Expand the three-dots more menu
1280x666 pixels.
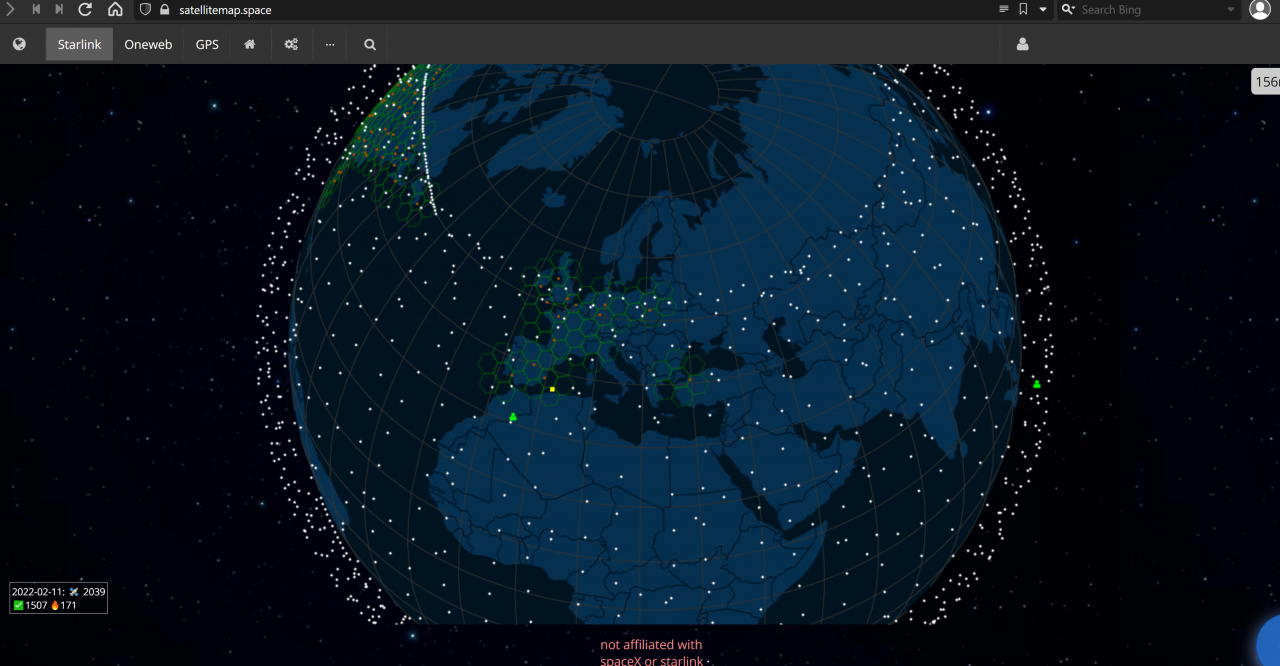click(330, 44)
